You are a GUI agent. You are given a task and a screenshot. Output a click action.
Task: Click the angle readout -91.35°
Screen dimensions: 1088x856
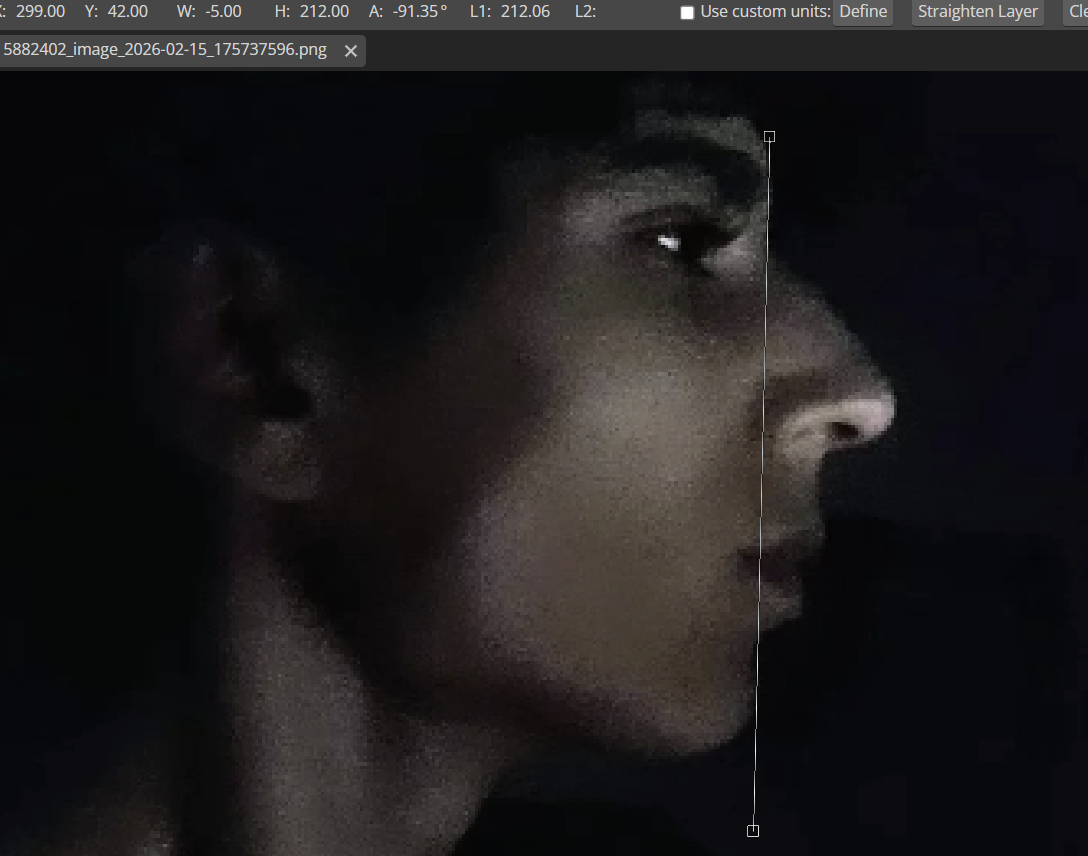420,12
